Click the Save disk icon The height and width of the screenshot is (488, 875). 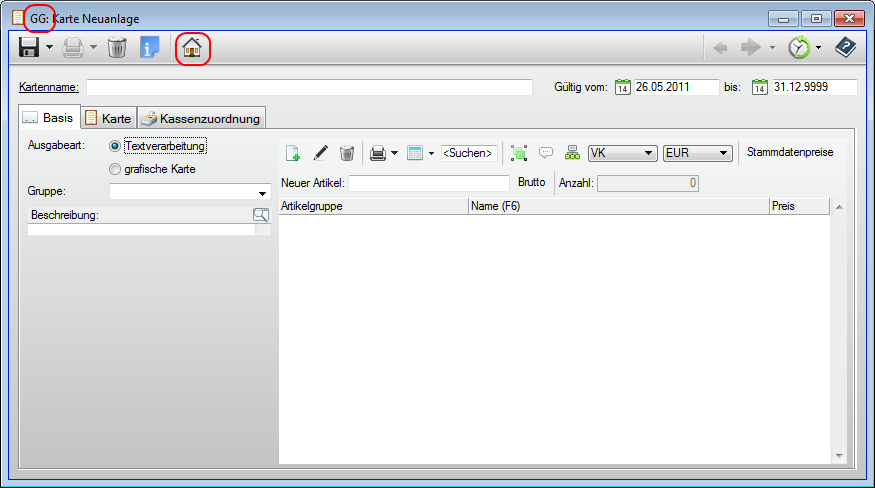30,47
